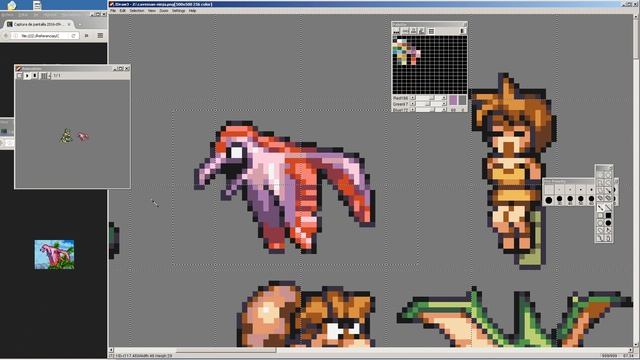Open a new browser tab
The image size is (640, 360).
click(80, 25)
